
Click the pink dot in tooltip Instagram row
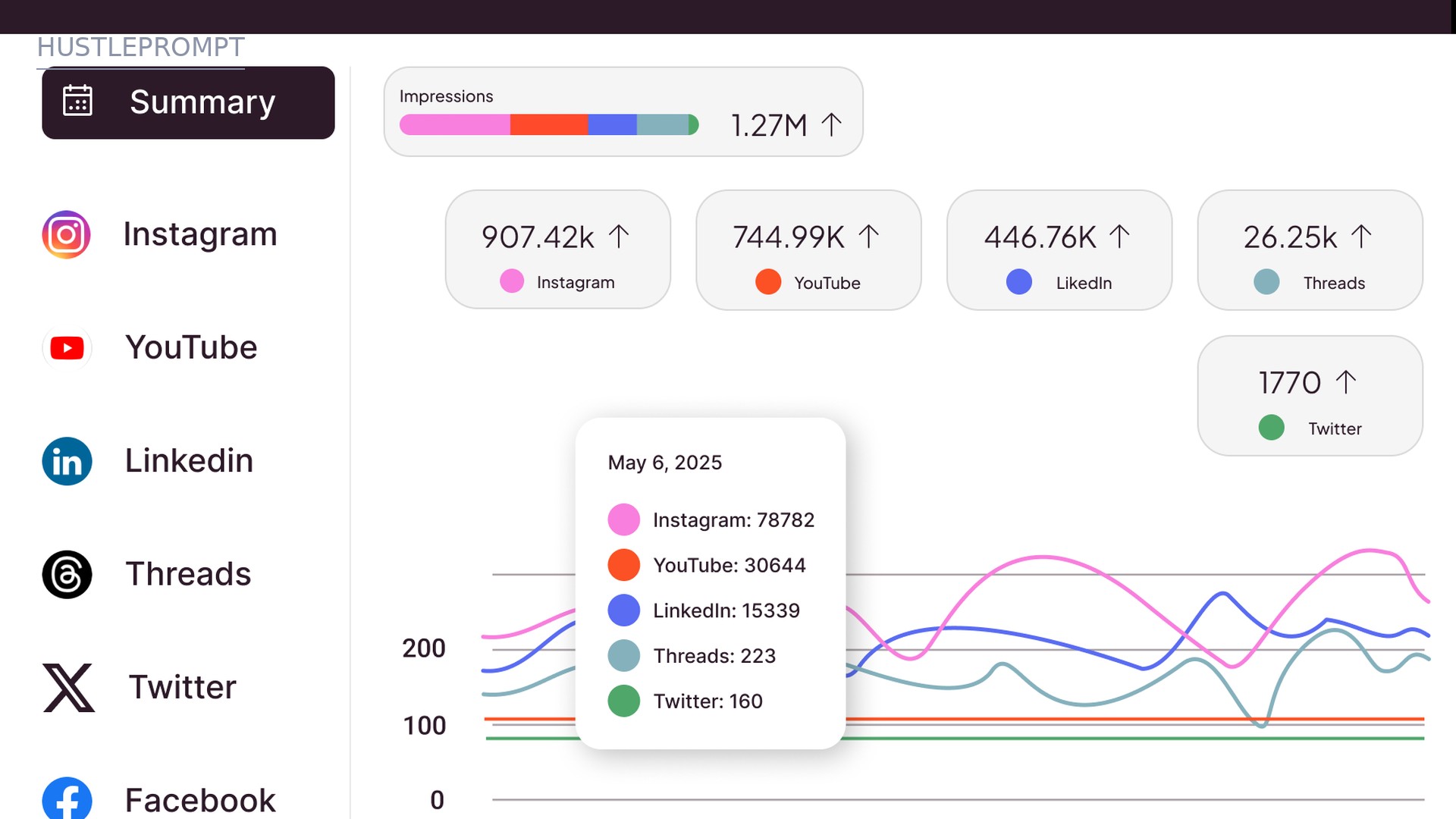[x=624, y=520]
